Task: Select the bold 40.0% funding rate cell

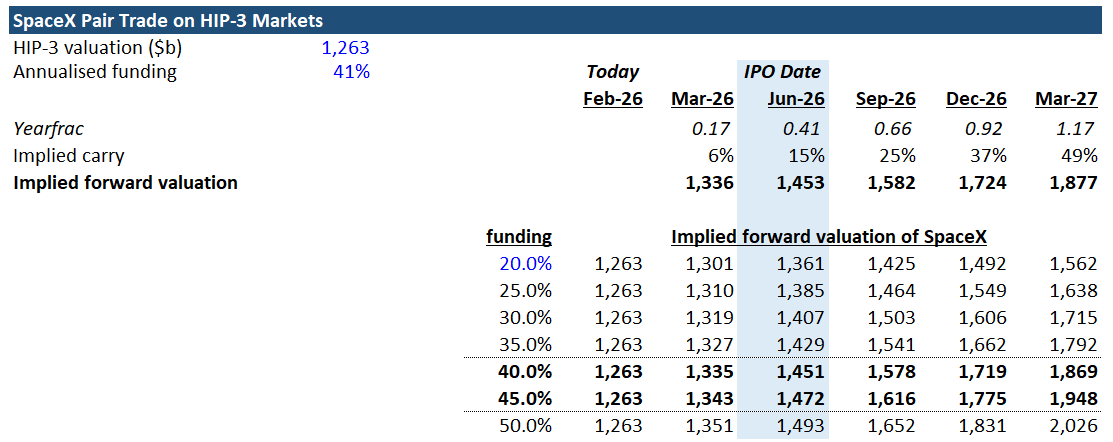Action: click(525, 371)
